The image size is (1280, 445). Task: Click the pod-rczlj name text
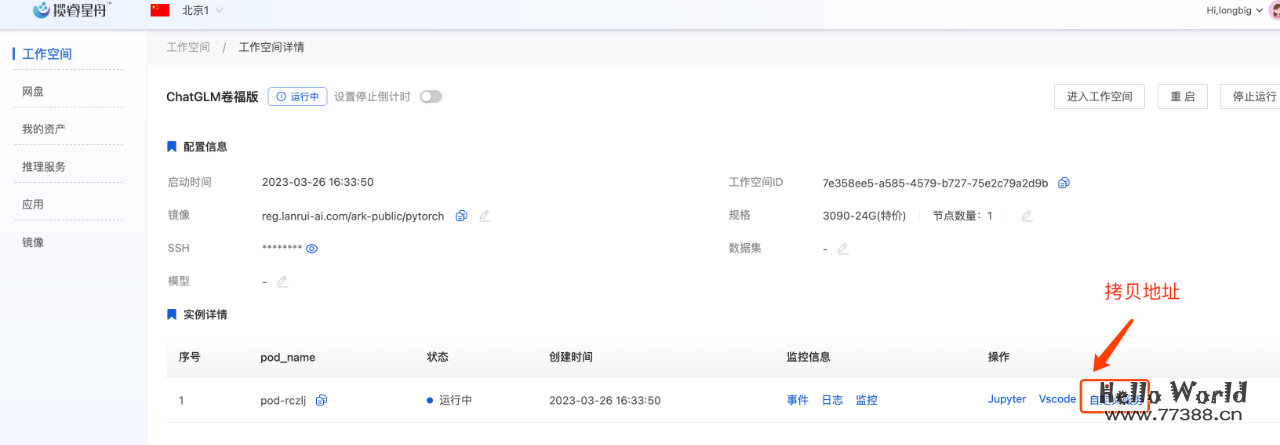point(284,400)
